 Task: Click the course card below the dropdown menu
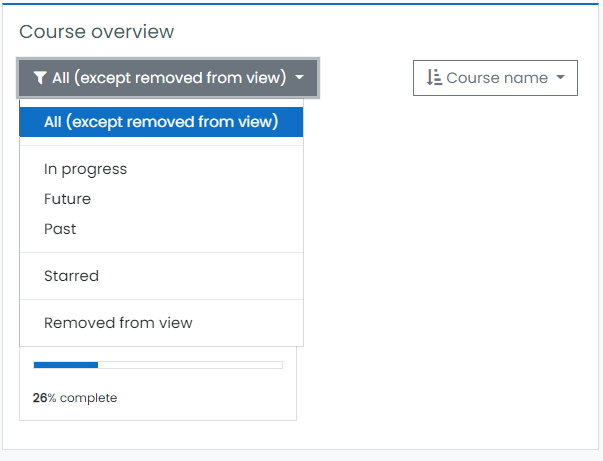coord(158,383)
